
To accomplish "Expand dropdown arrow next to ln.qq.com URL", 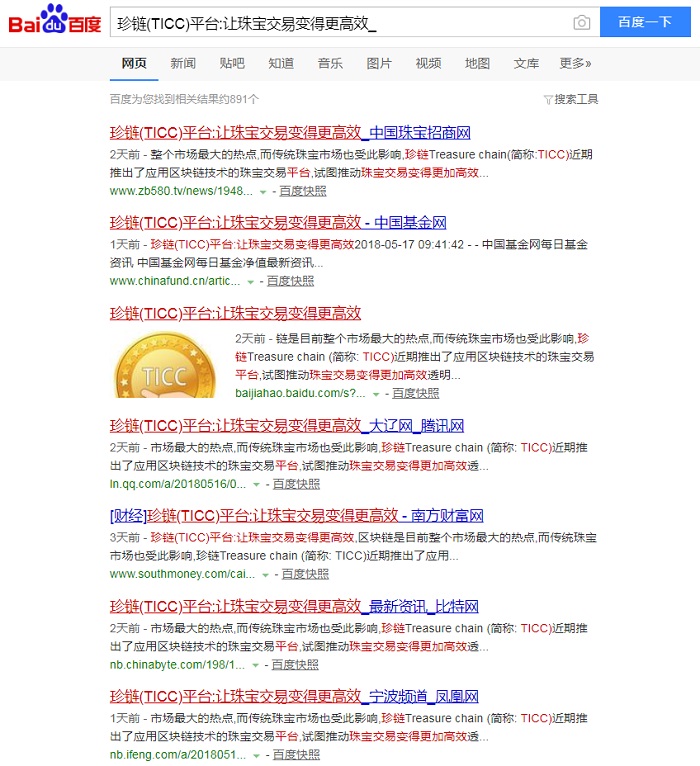I will [x=256, y=485].
